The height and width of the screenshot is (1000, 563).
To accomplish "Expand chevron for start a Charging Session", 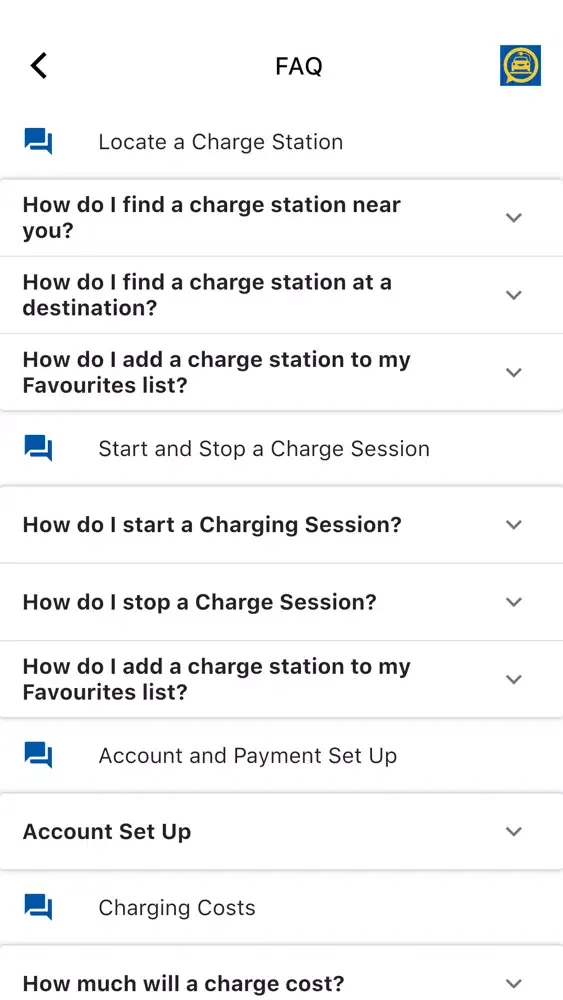I will click(x=514, y=524).
